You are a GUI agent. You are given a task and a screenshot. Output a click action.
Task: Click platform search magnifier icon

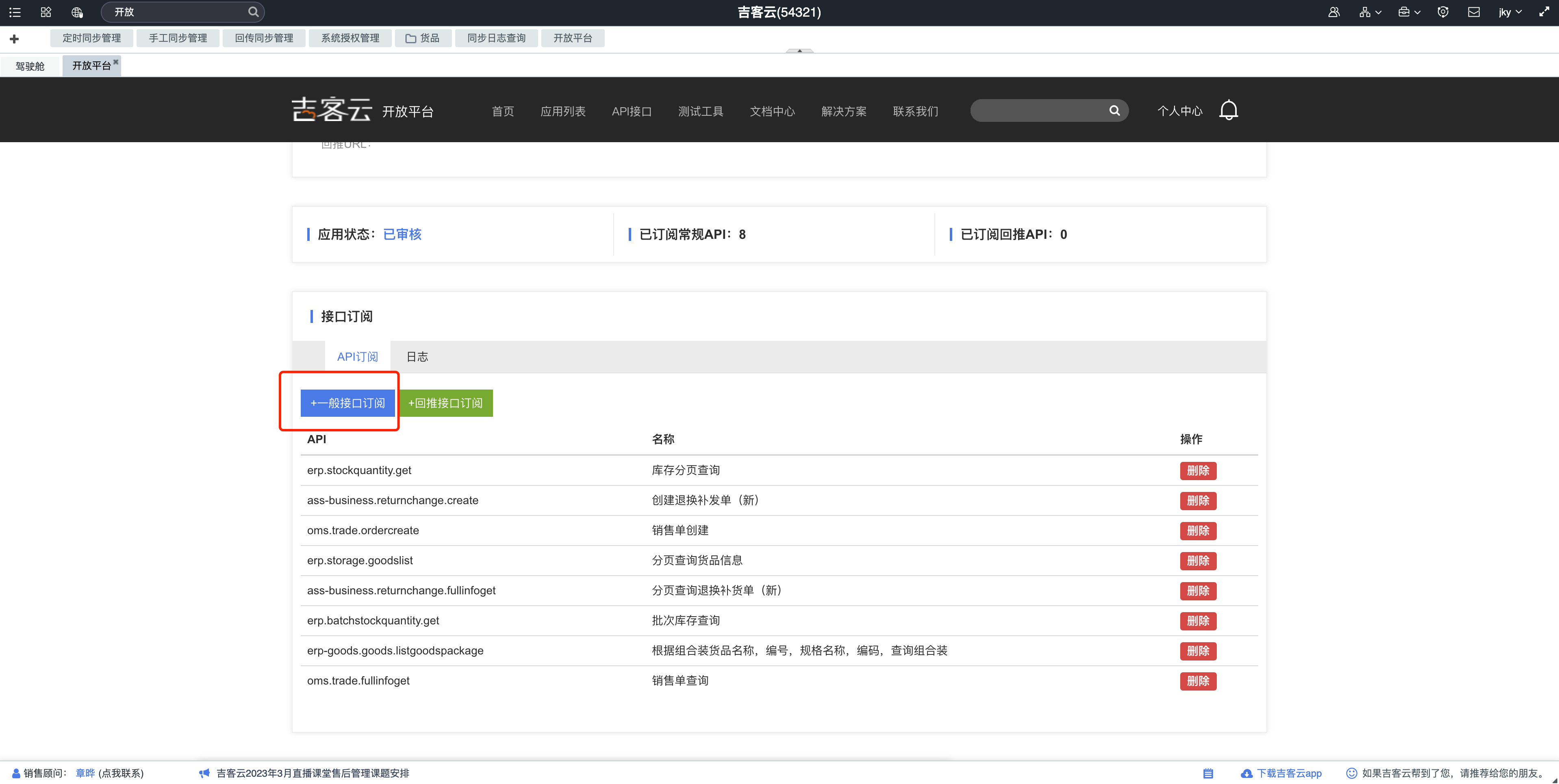point(1114,111)
